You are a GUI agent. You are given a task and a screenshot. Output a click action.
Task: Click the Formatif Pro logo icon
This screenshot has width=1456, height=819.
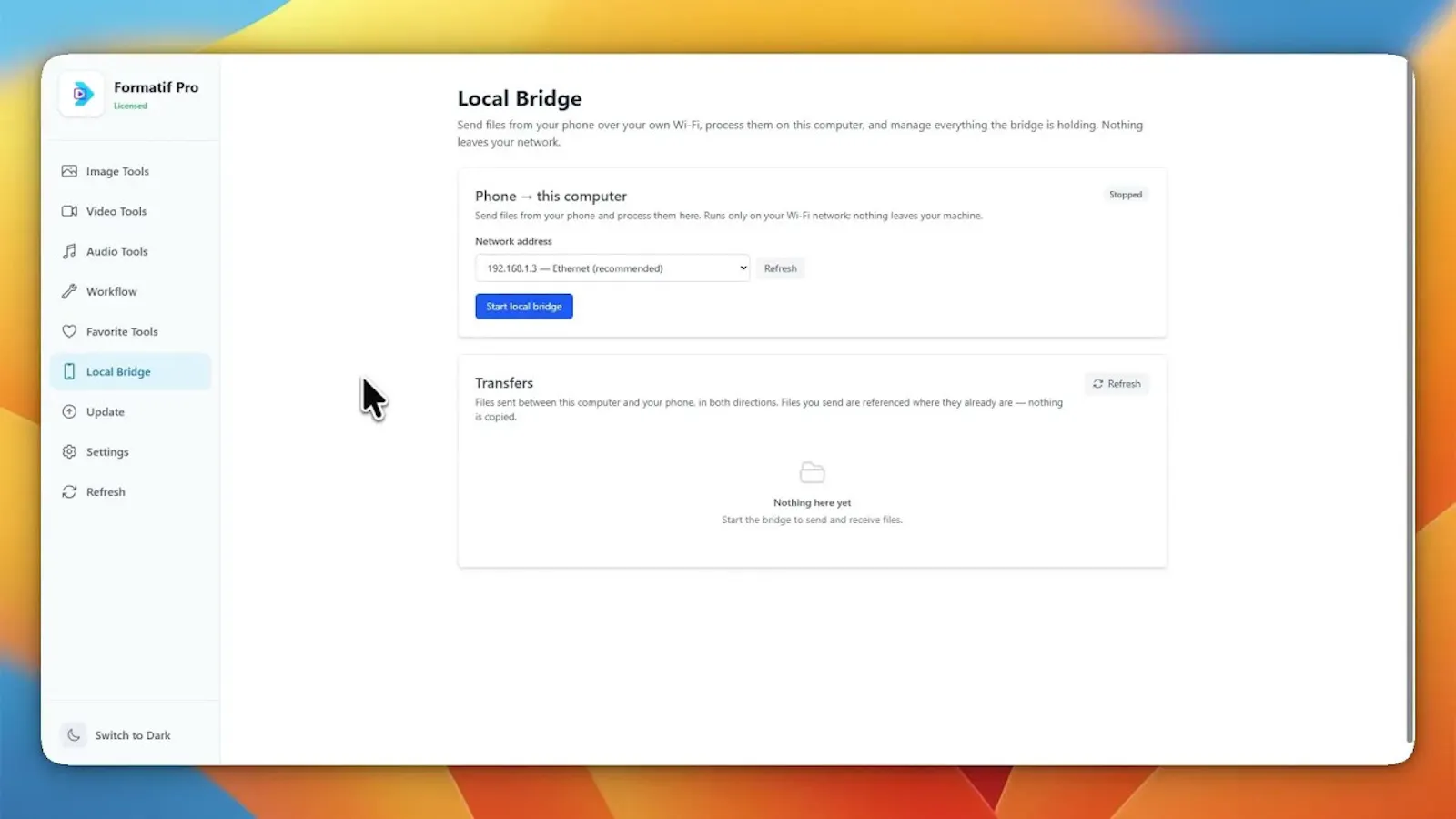click(82, 94)
